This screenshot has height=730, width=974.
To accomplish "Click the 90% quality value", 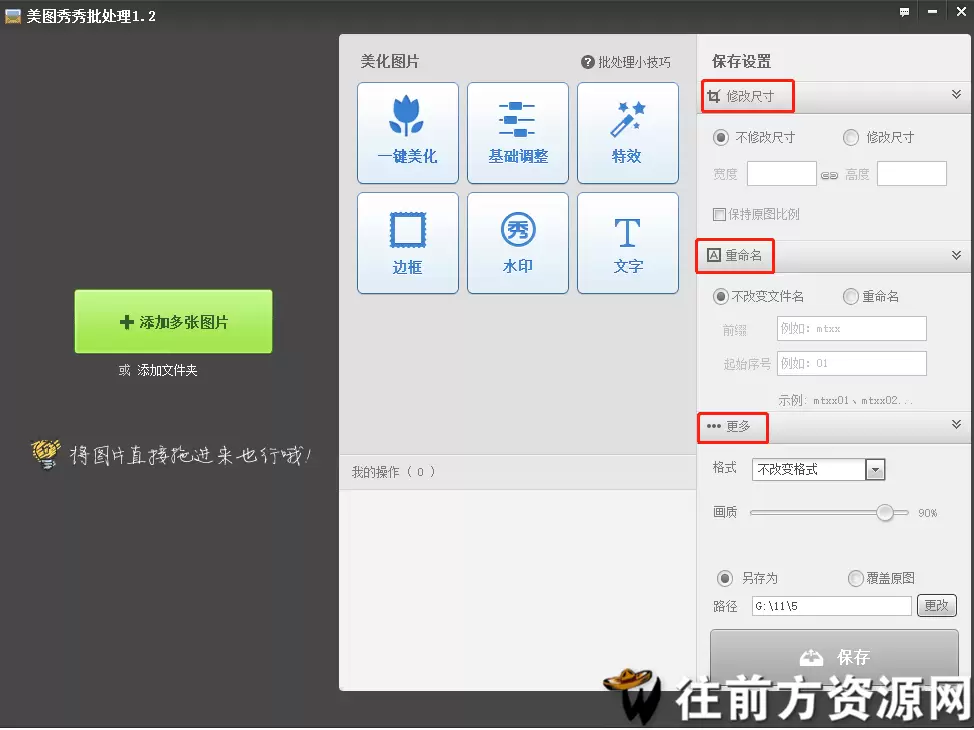I will click(x=927, y=513).
